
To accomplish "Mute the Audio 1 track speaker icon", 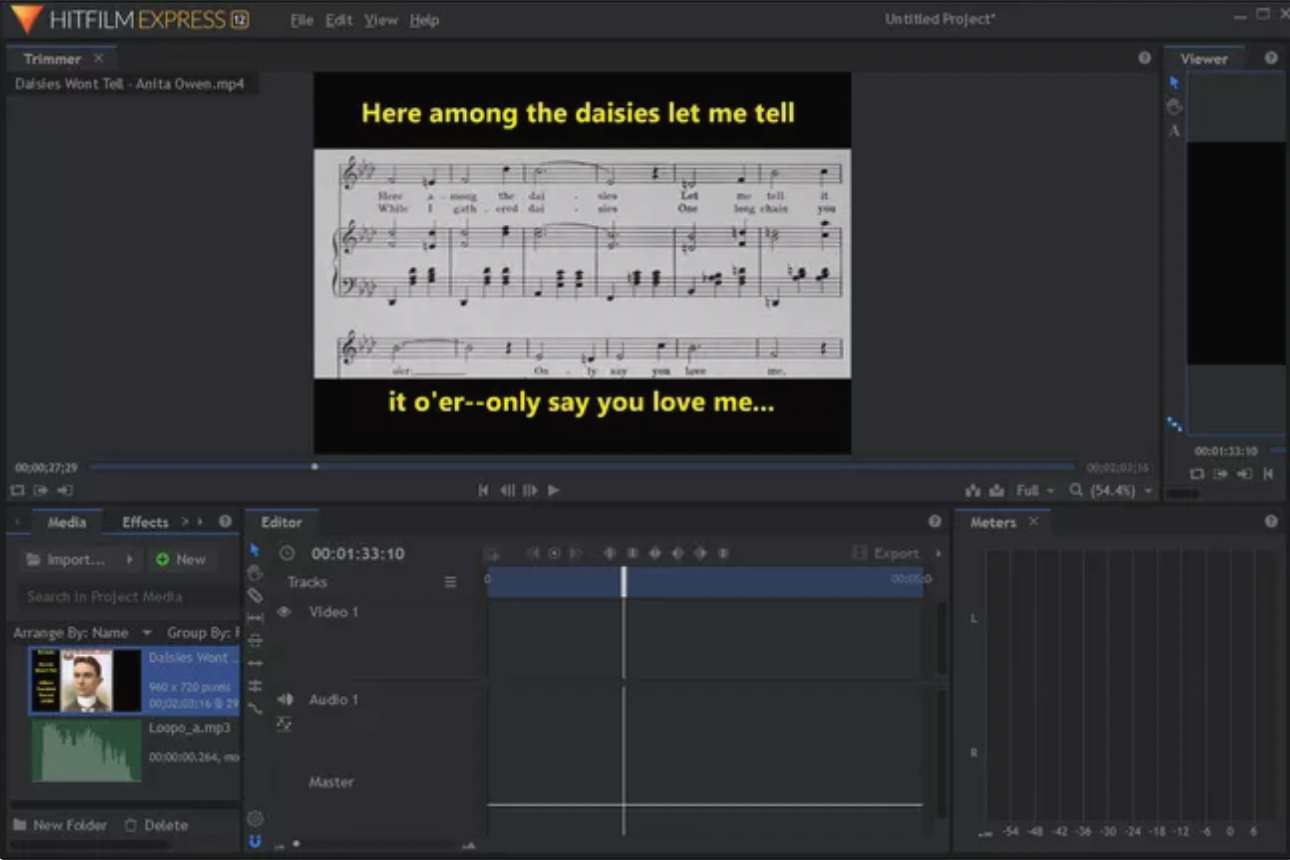I will [284, 699].
